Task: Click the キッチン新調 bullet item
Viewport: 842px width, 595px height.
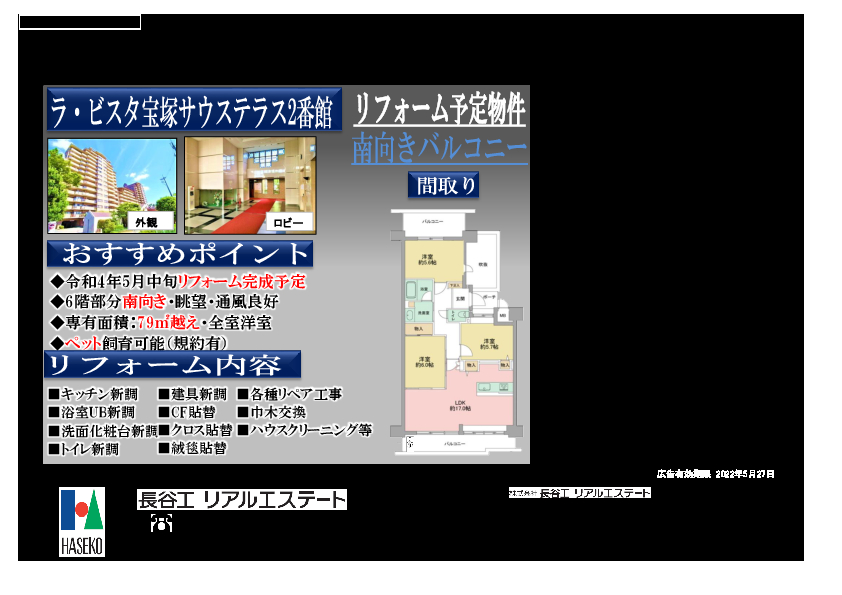Action: (93, 395)
